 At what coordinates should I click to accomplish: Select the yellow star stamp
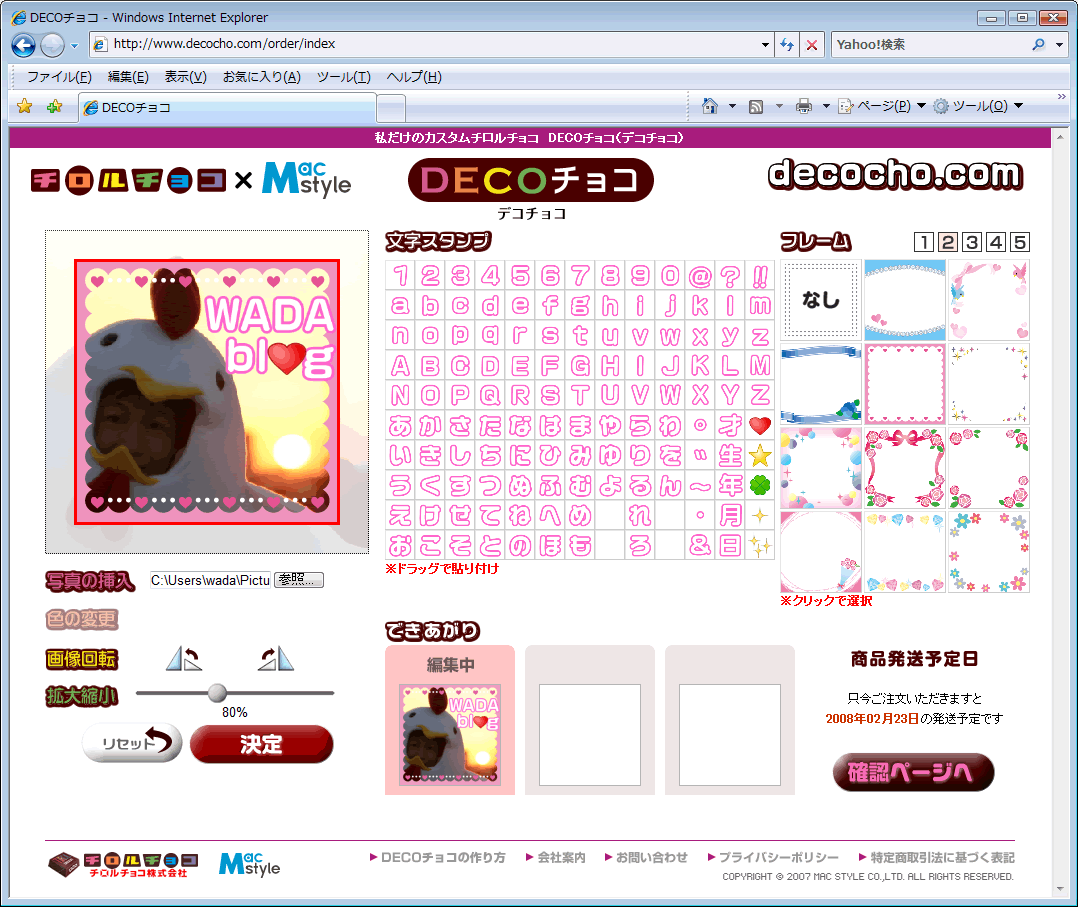click(760, 456)
